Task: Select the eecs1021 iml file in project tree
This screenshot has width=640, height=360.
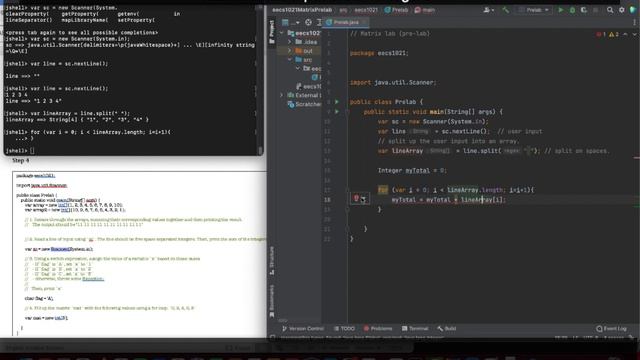Action: point(309,86)
